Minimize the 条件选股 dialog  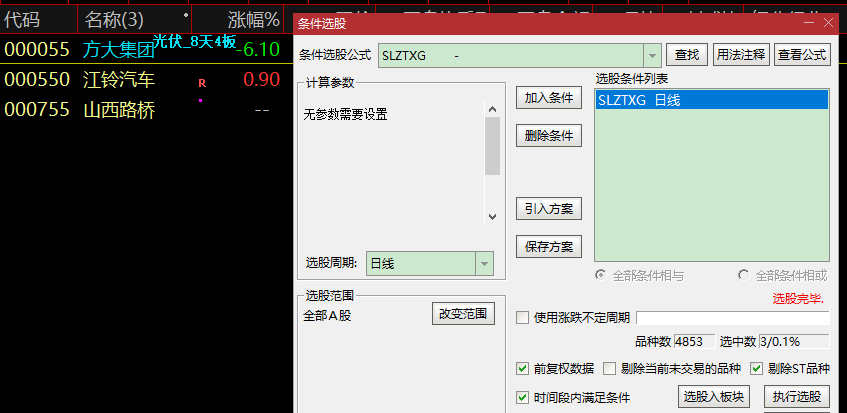click(x=809, y=23)
